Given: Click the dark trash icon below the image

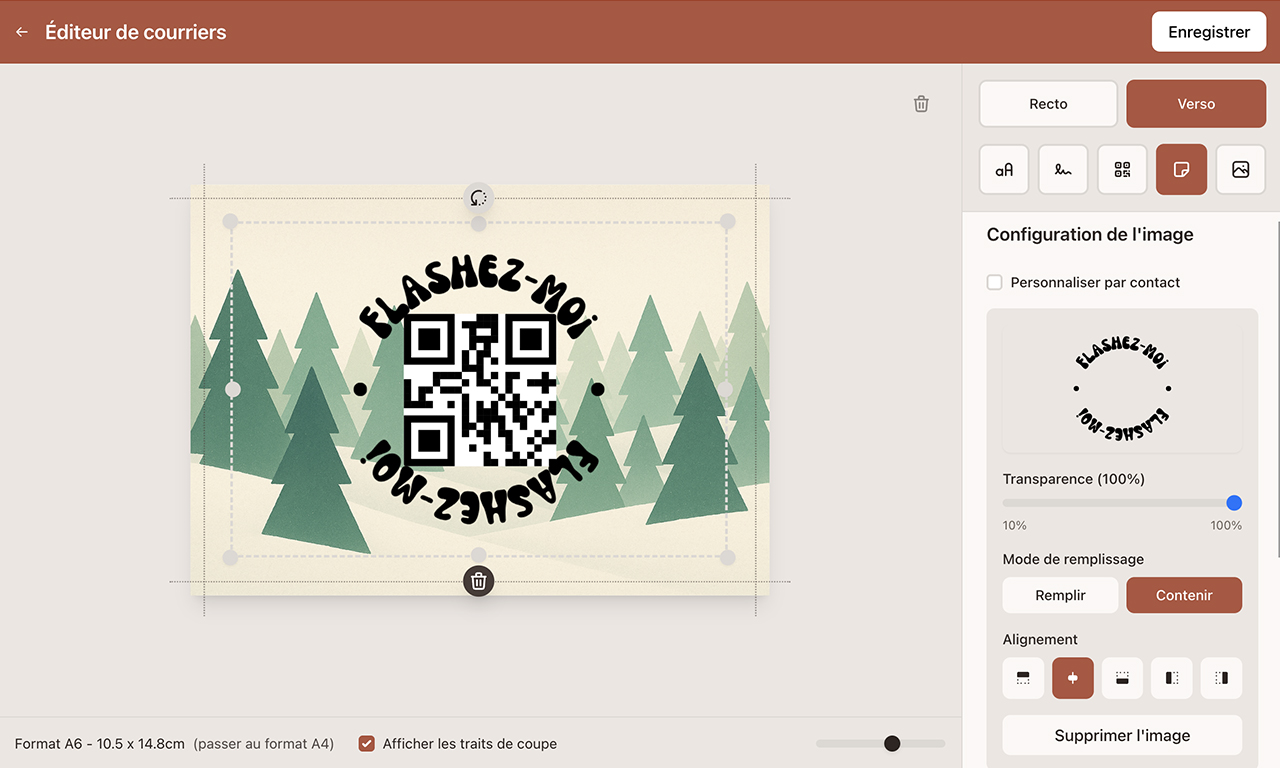Looking at the screenshot, I should pos(479,581).
